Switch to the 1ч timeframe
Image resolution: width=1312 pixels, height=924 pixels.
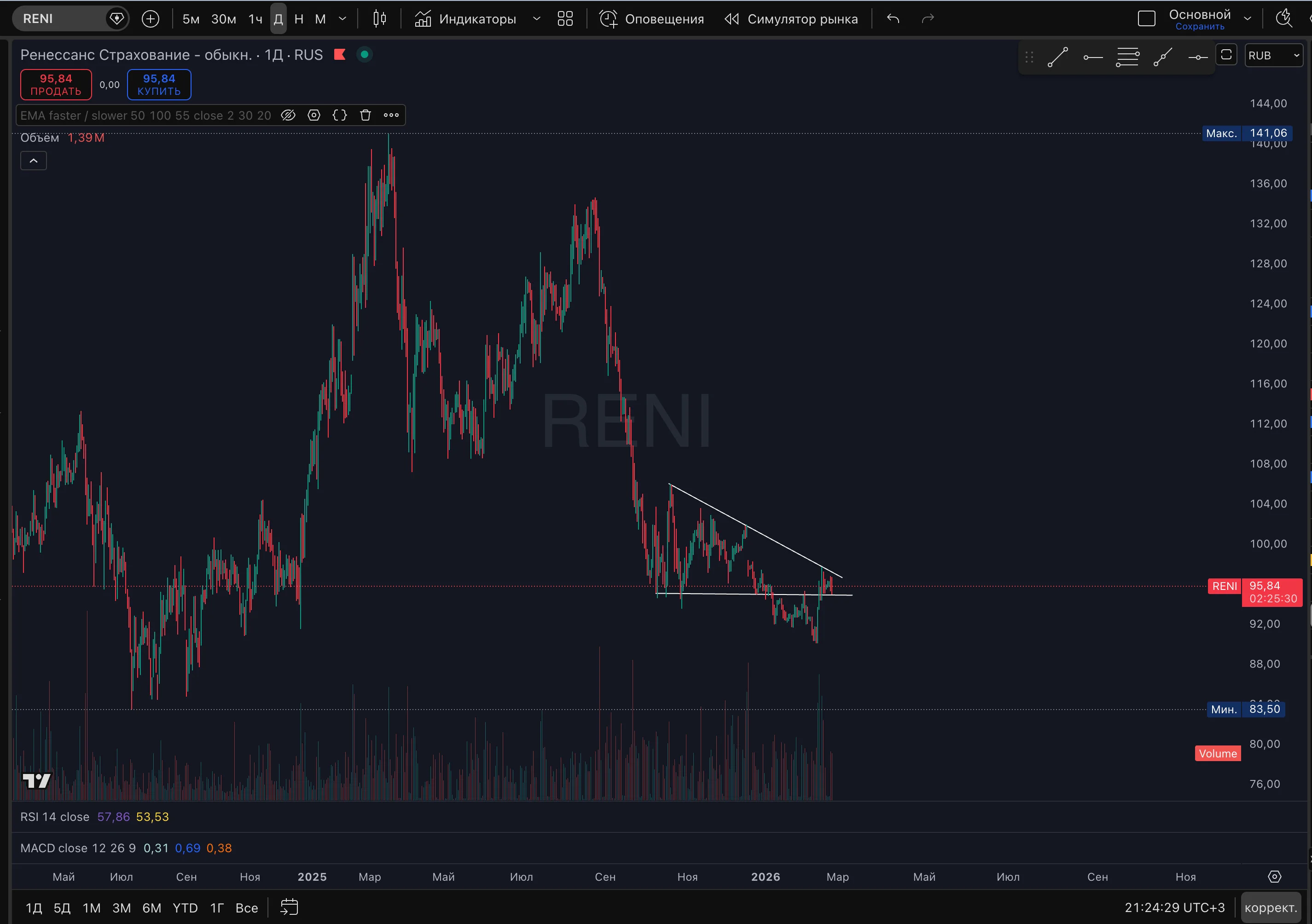click(255, 19)
